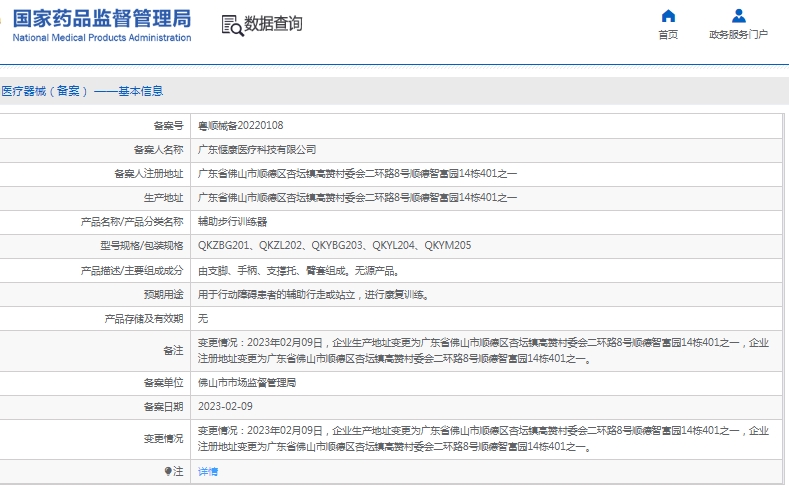Click the home icon labeled 首页
Image resolution: width=789 pixels, height=486 pixels.
[x=668, y=16]
